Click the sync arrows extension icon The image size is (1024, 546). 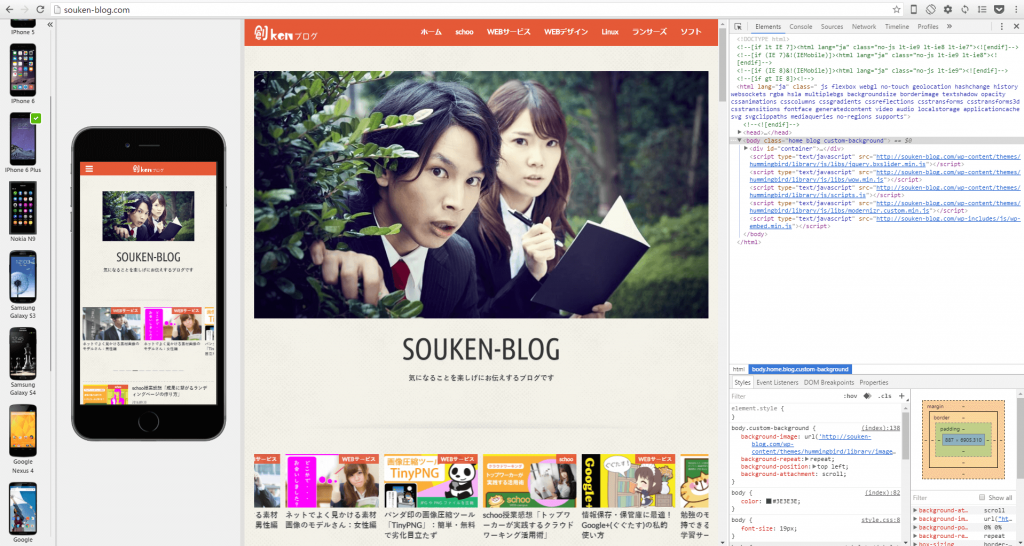coord(965,10)
